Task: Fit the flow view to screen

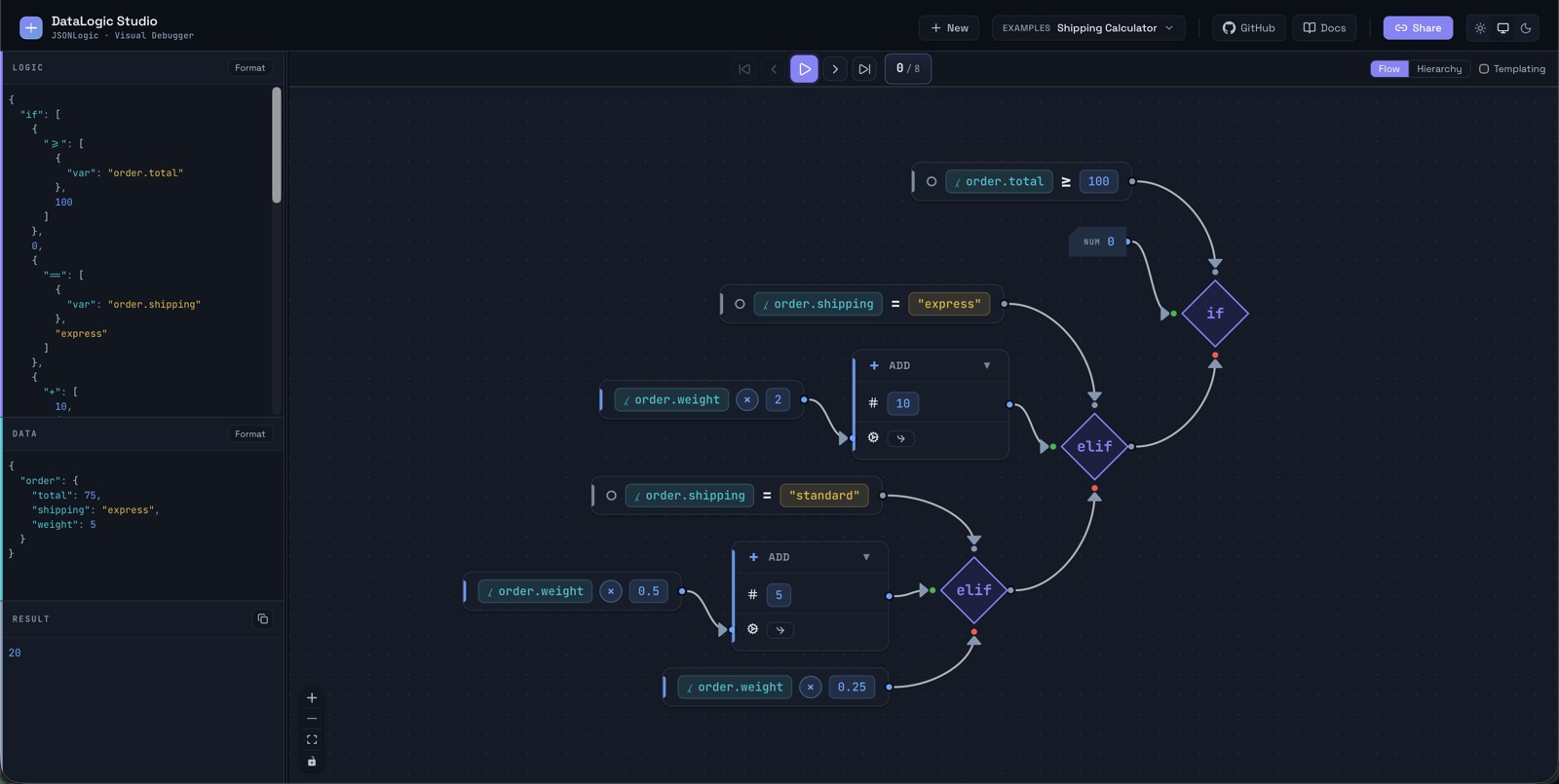Action: coord(312,740)
